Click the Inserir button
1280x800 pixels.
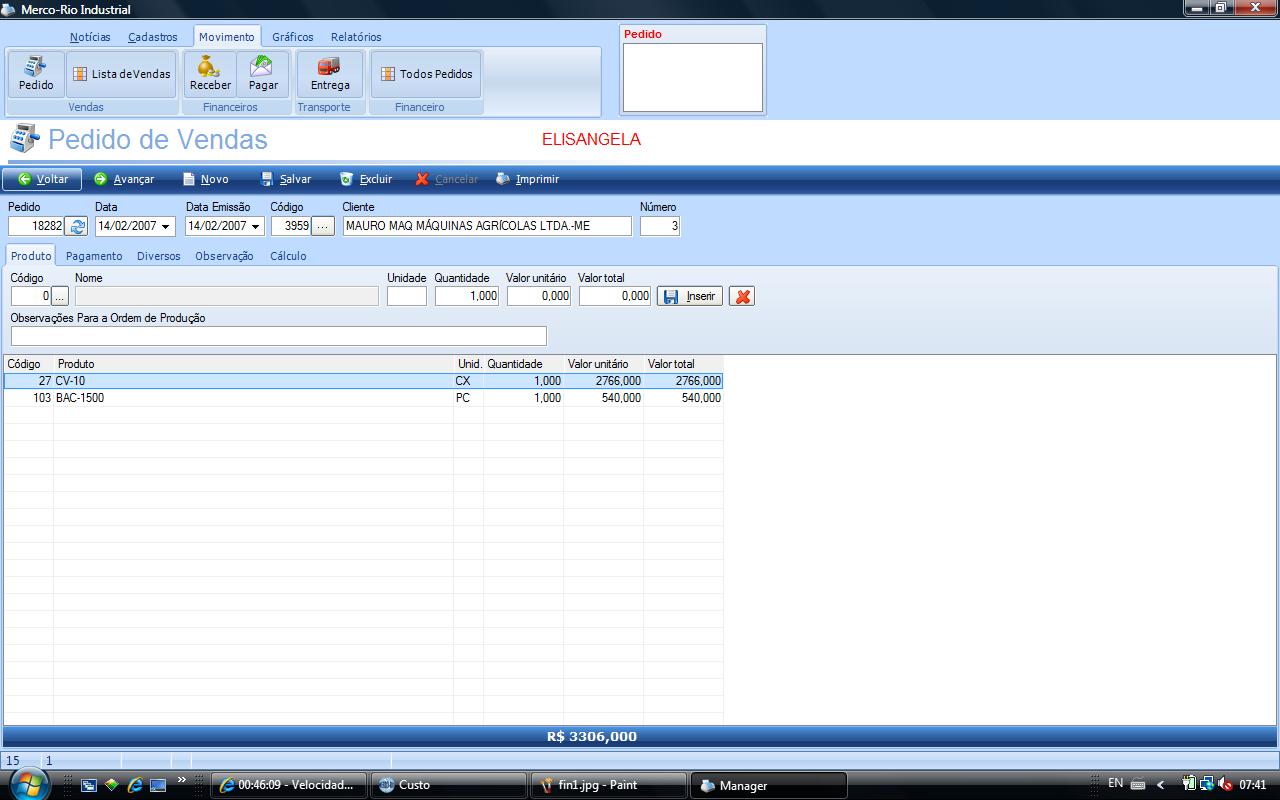pyautogui.click(x=690, y=296)
